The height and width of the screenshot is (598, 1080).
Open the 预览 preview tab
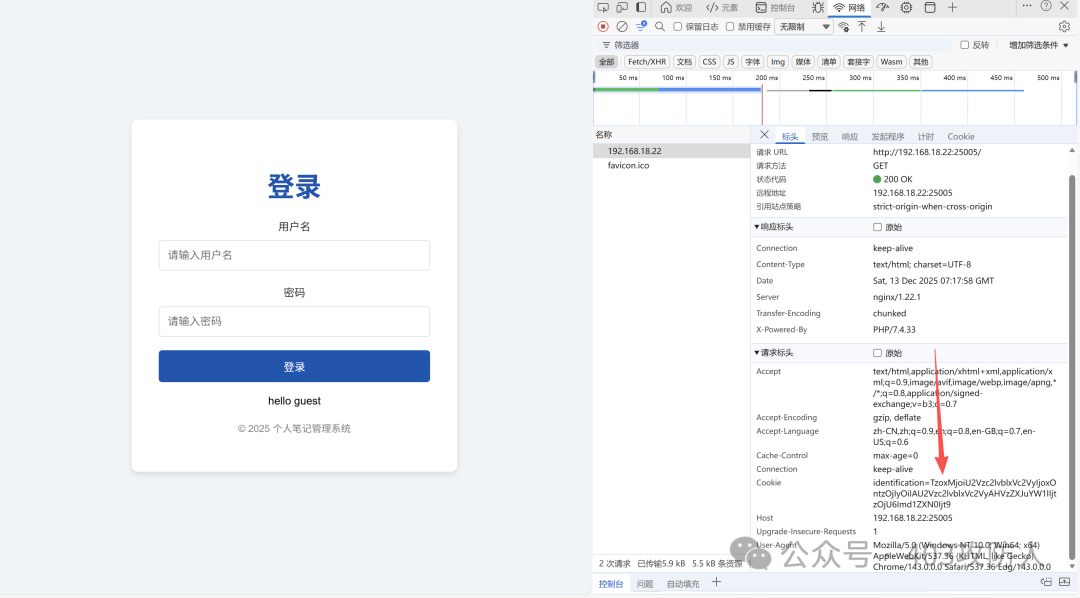tap(820, 136)
